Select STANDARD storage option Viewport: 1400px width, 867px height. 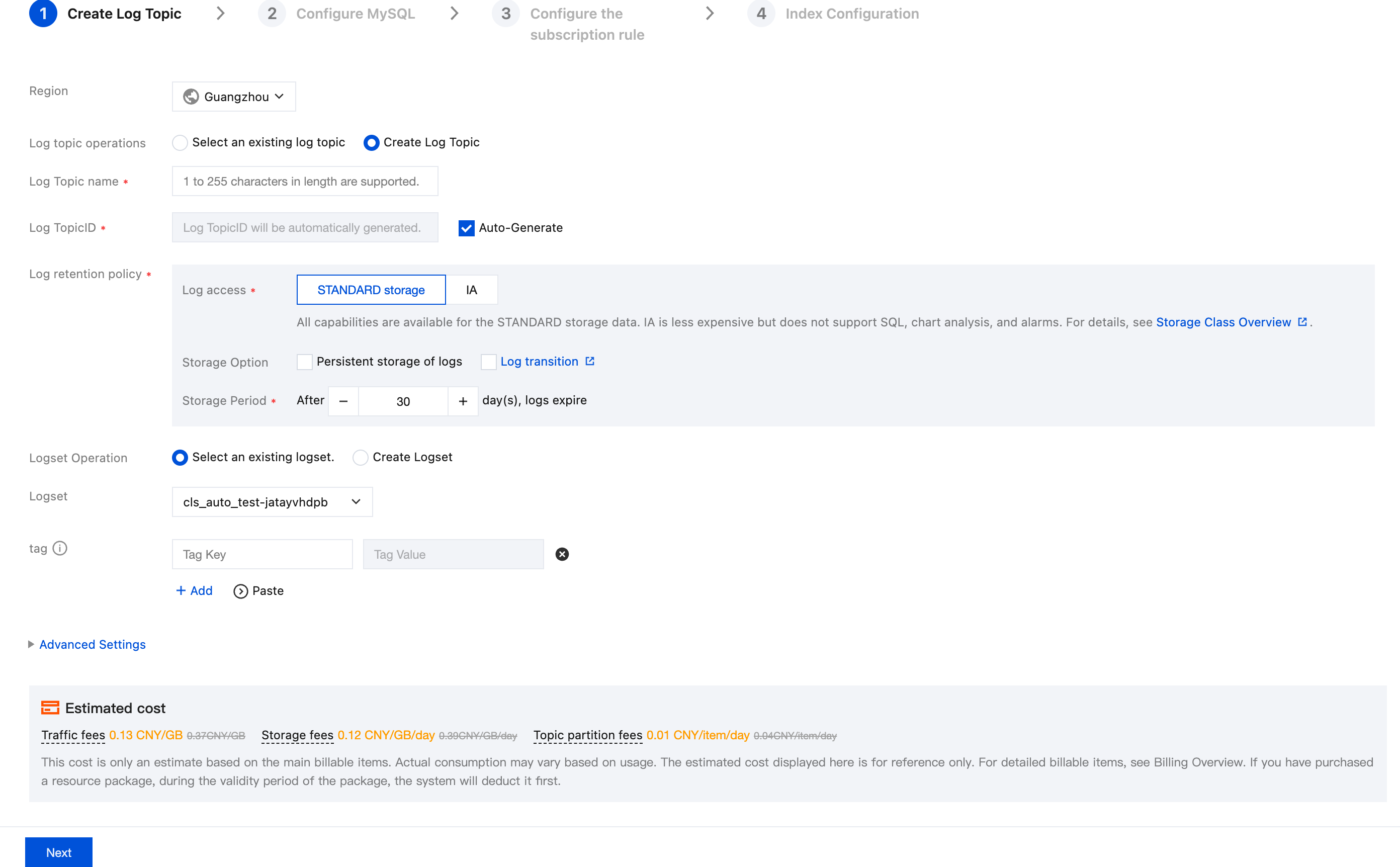click(371, 290)
